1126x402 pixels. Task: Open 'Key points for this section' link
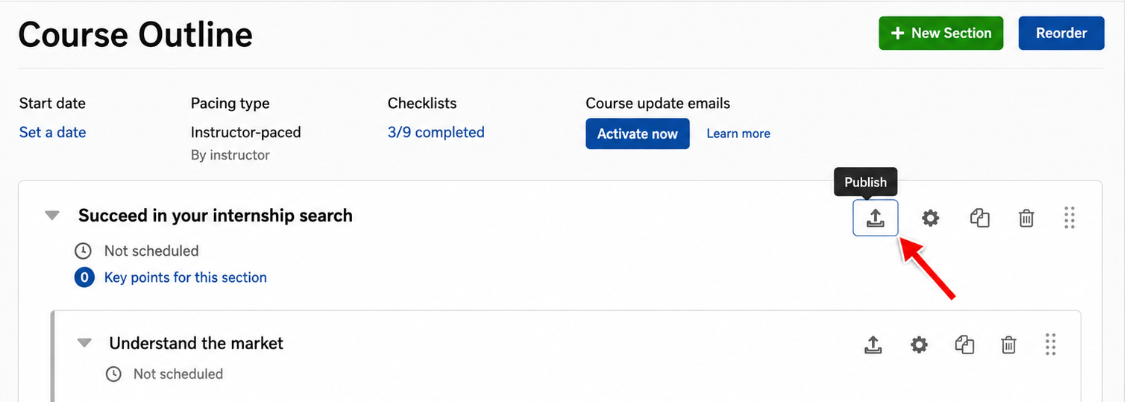tap(185, 277)
